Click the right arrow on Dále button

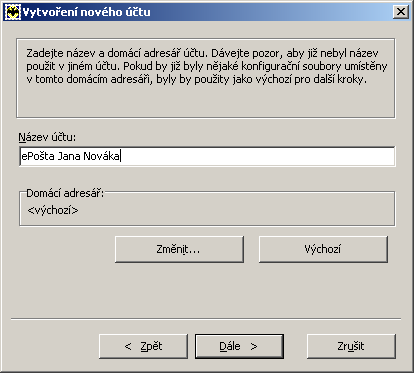pyautogui.click(x=254, y=347)
